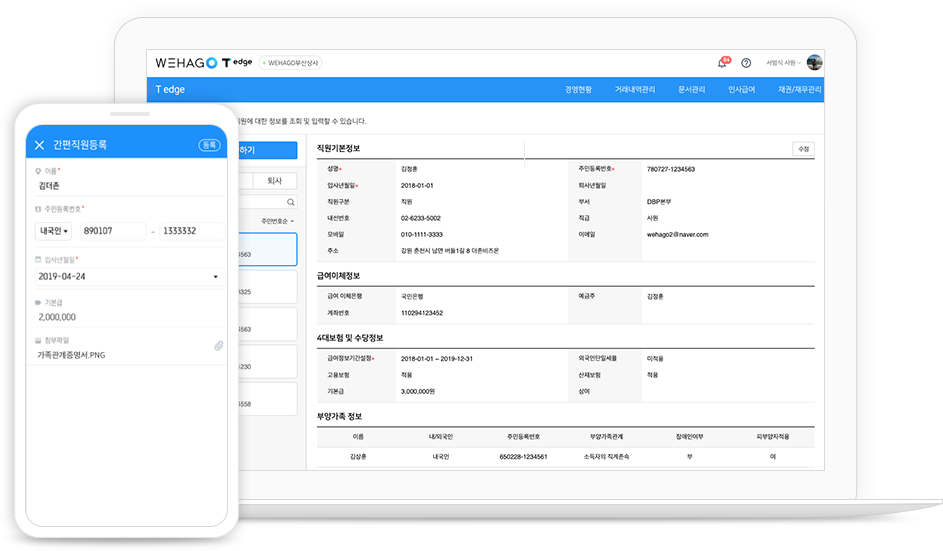
Task: Close the 간편직원등록 mobile form
Action: coord(39,145)
